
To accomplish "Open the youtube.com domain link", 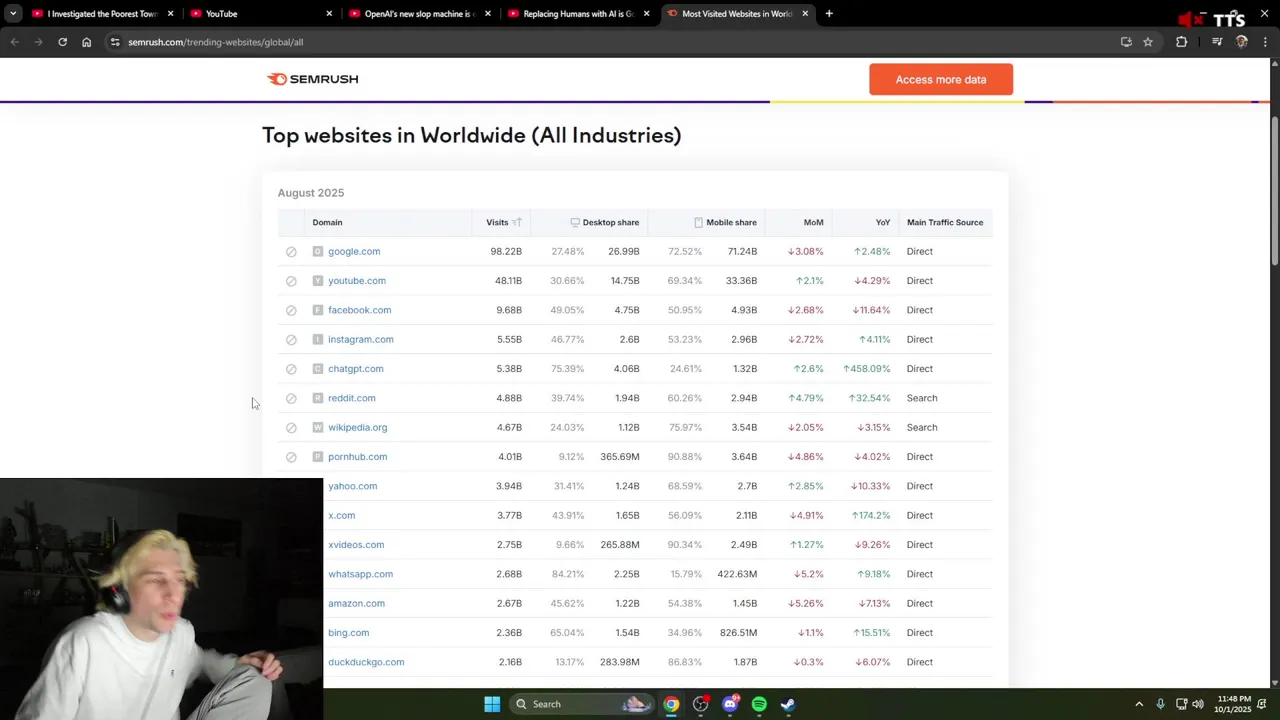I will 357,281.
